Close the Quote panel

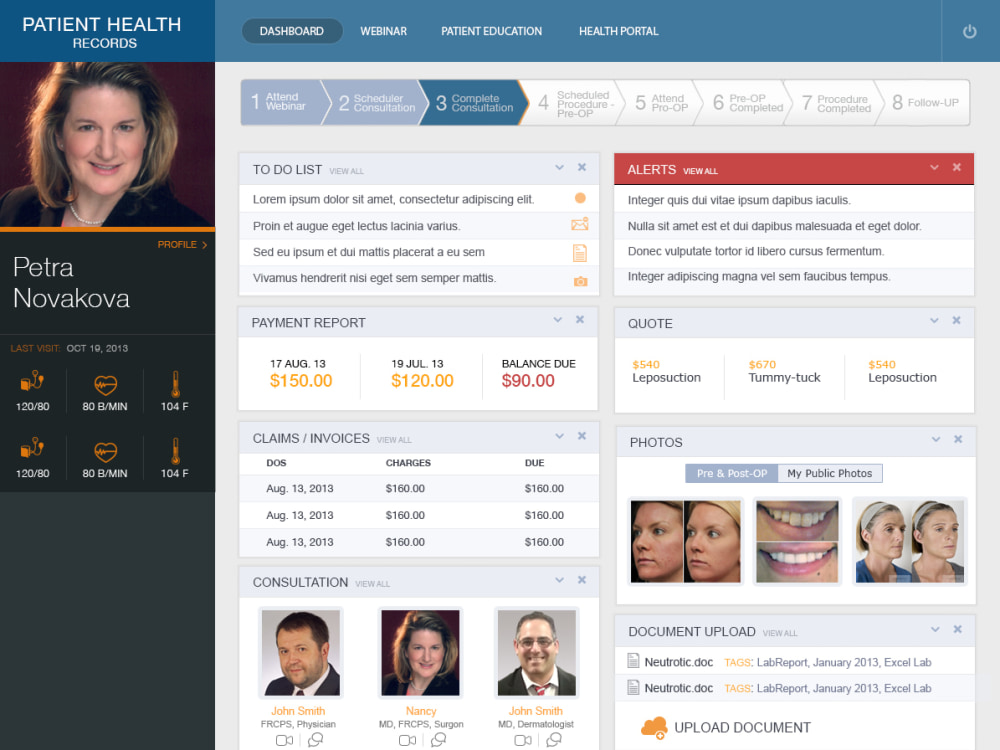point(956,320)
